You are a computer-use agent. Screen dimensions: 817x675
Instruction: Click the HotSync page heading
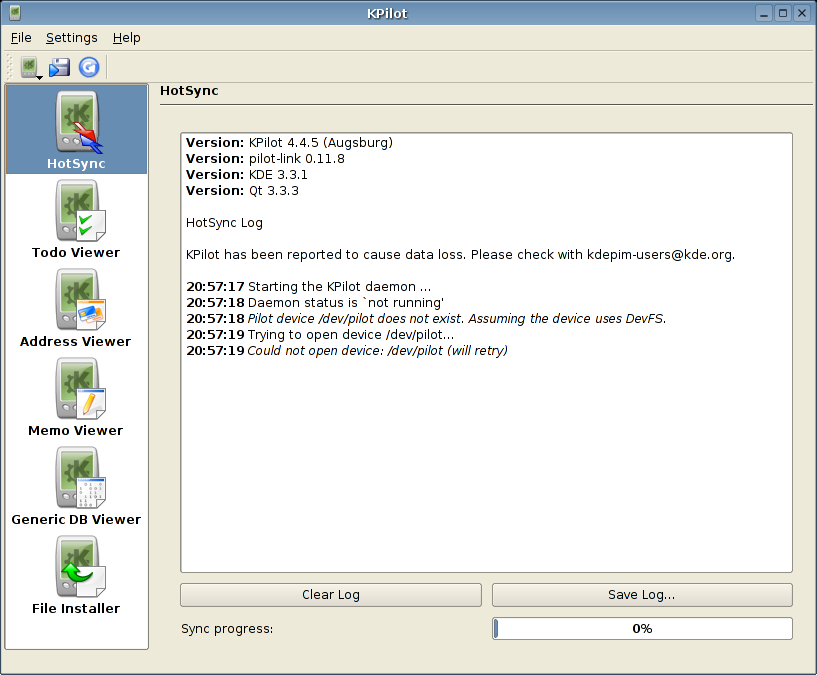tap(189, 91)
